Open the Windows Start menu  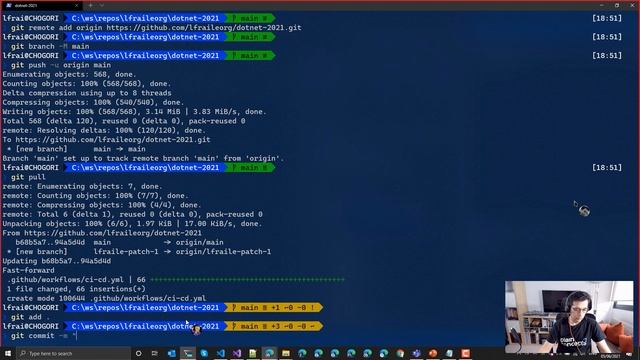[x=8, y=353]
